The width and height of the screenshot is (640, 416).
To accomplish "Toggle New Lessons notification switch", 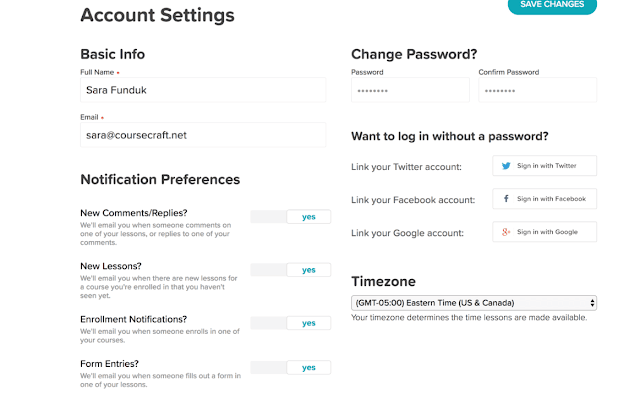I will click(291, 270).
